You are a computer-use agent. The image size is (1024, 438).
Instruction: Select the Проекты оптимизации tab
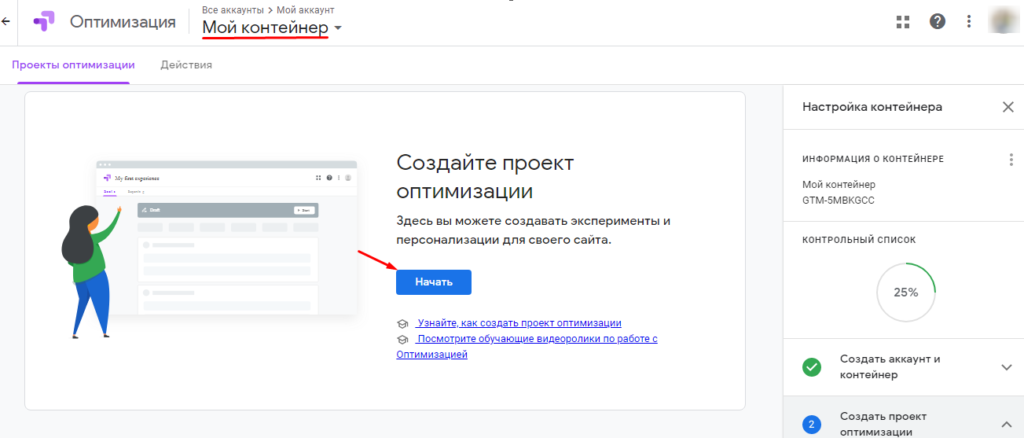click(x=73, y=65)
